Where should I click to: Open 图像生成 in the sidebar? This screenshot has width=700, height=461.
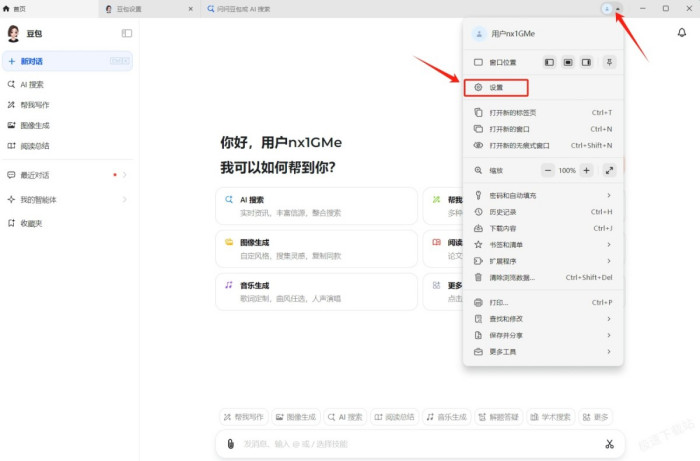coord(67,125)
